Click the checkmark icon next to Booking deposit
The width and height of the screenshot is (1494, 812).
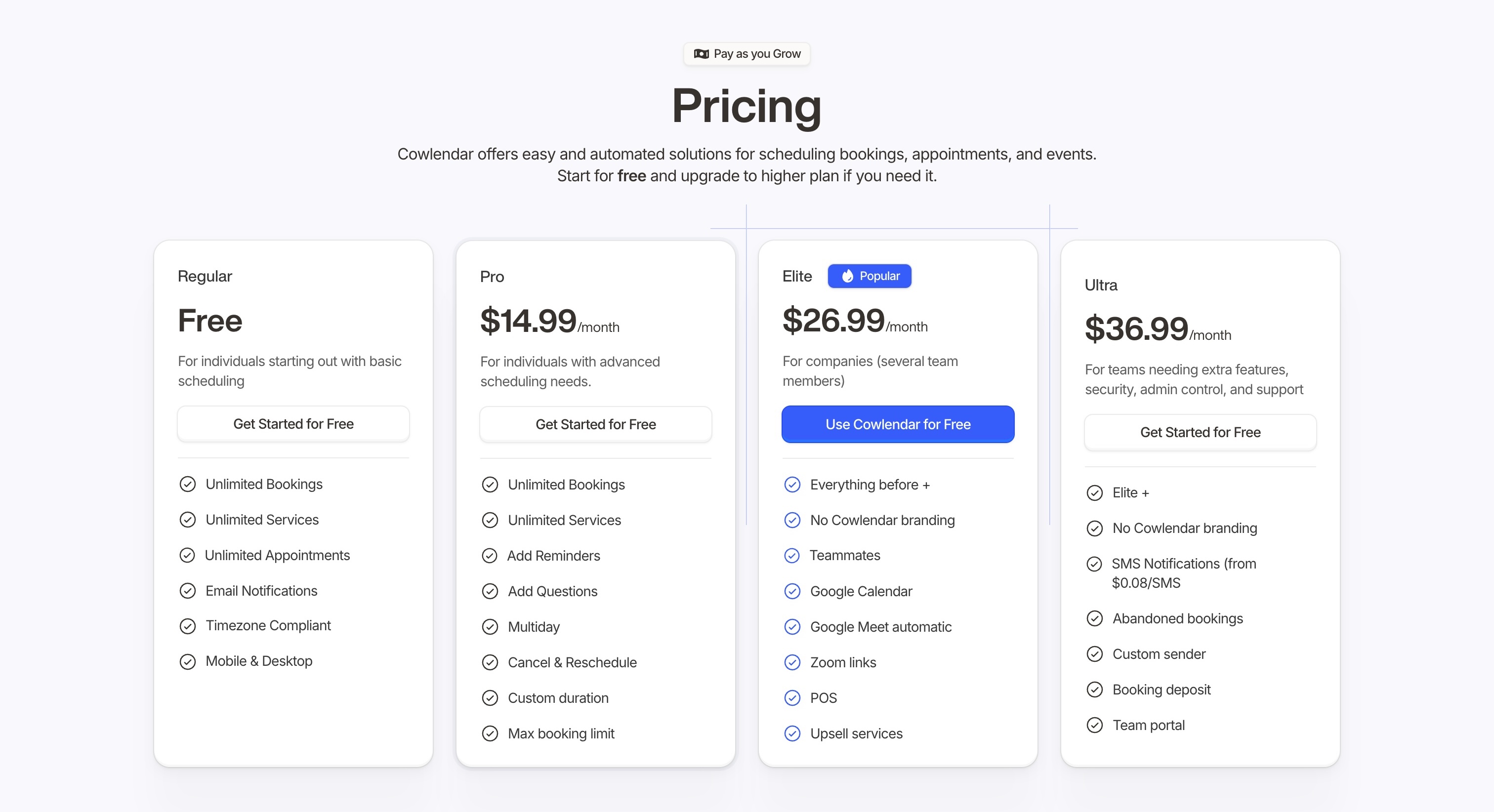tap(1094, 689)
